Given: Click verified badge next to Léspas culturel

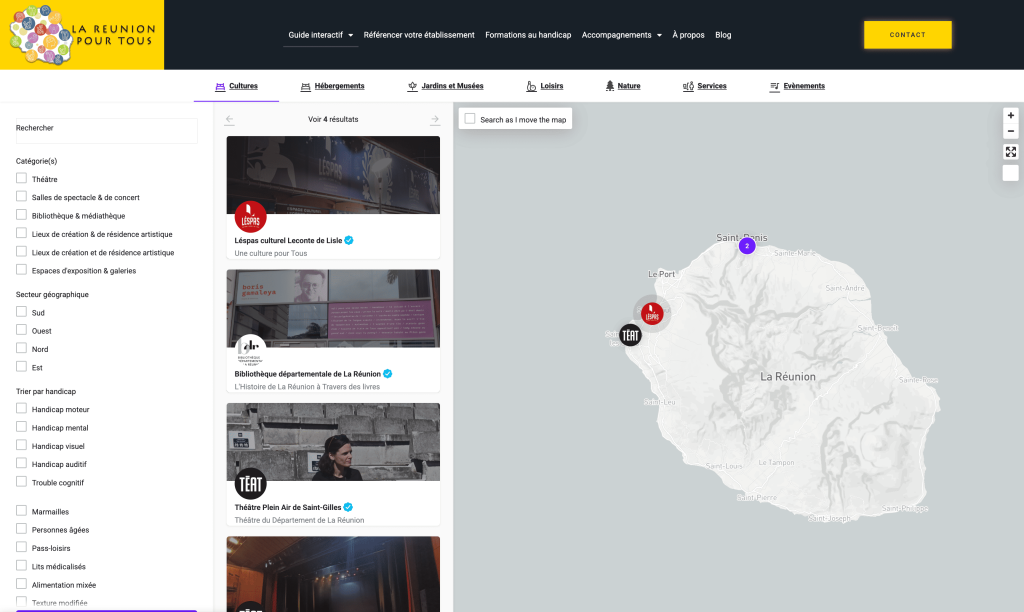Looking at the screenshot, I should point(349,240).
